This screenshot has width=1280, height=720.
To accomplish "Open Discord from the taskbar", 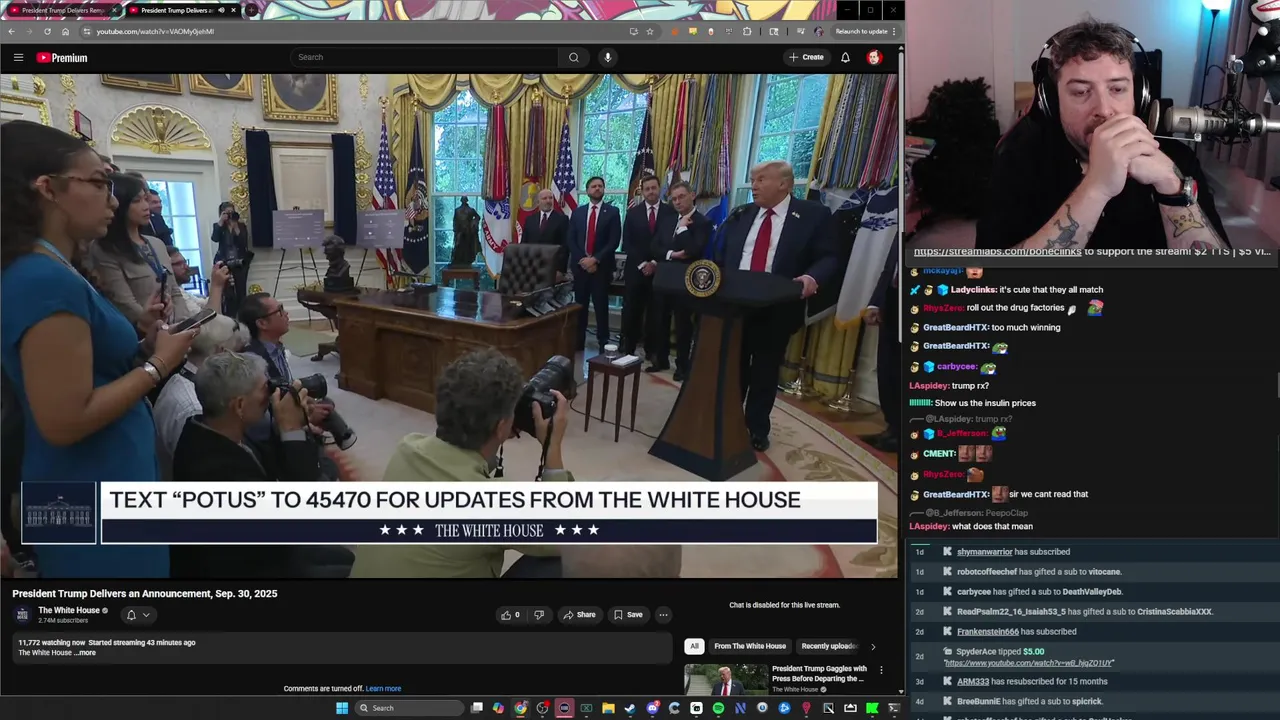I will pos(652,708).
